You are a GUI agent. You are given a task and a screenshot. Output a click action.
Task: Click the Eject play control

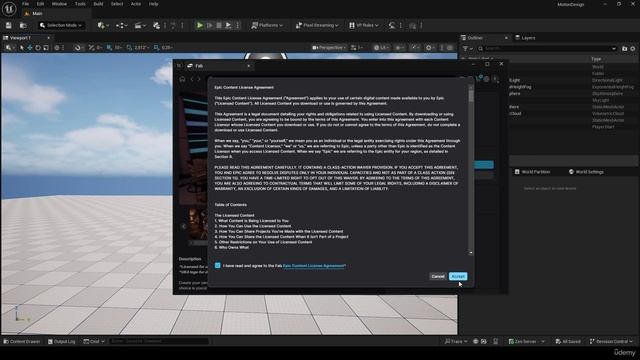pyautogui.click(x=229, y=25)
